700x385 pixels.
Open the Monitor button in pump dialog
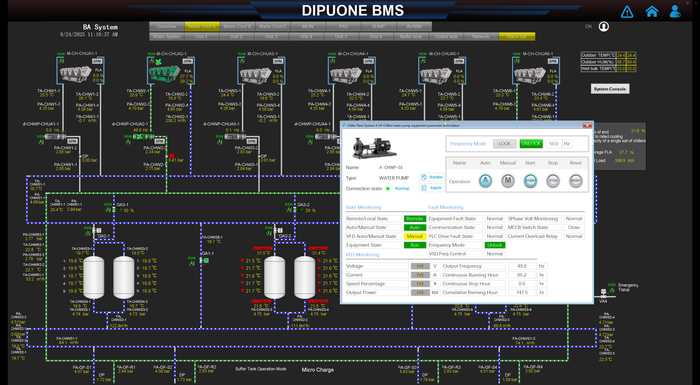(x=432, y=177)
